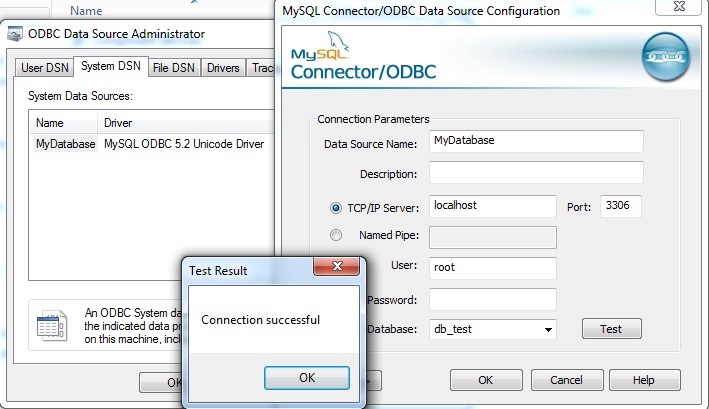Click the empty Password field
This screenshot has width=709, height=409.
coord(492,299)
